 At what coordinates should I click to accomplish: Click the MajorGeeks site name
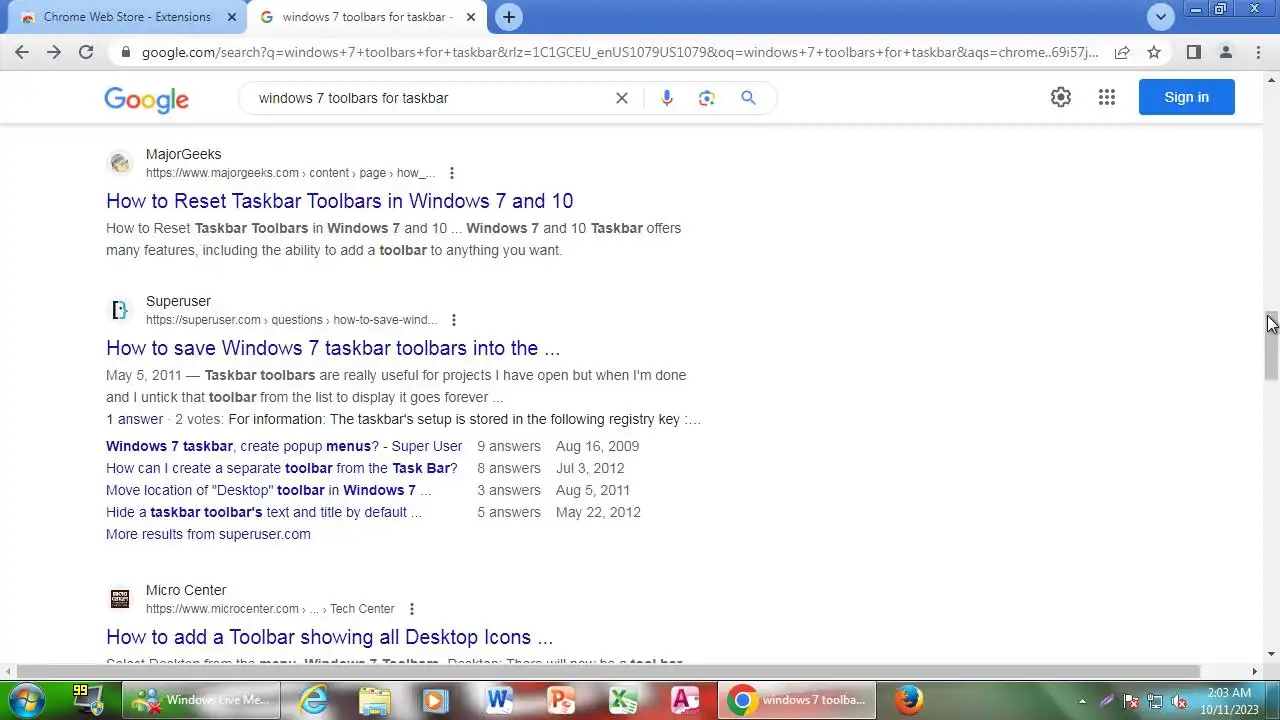183,154
